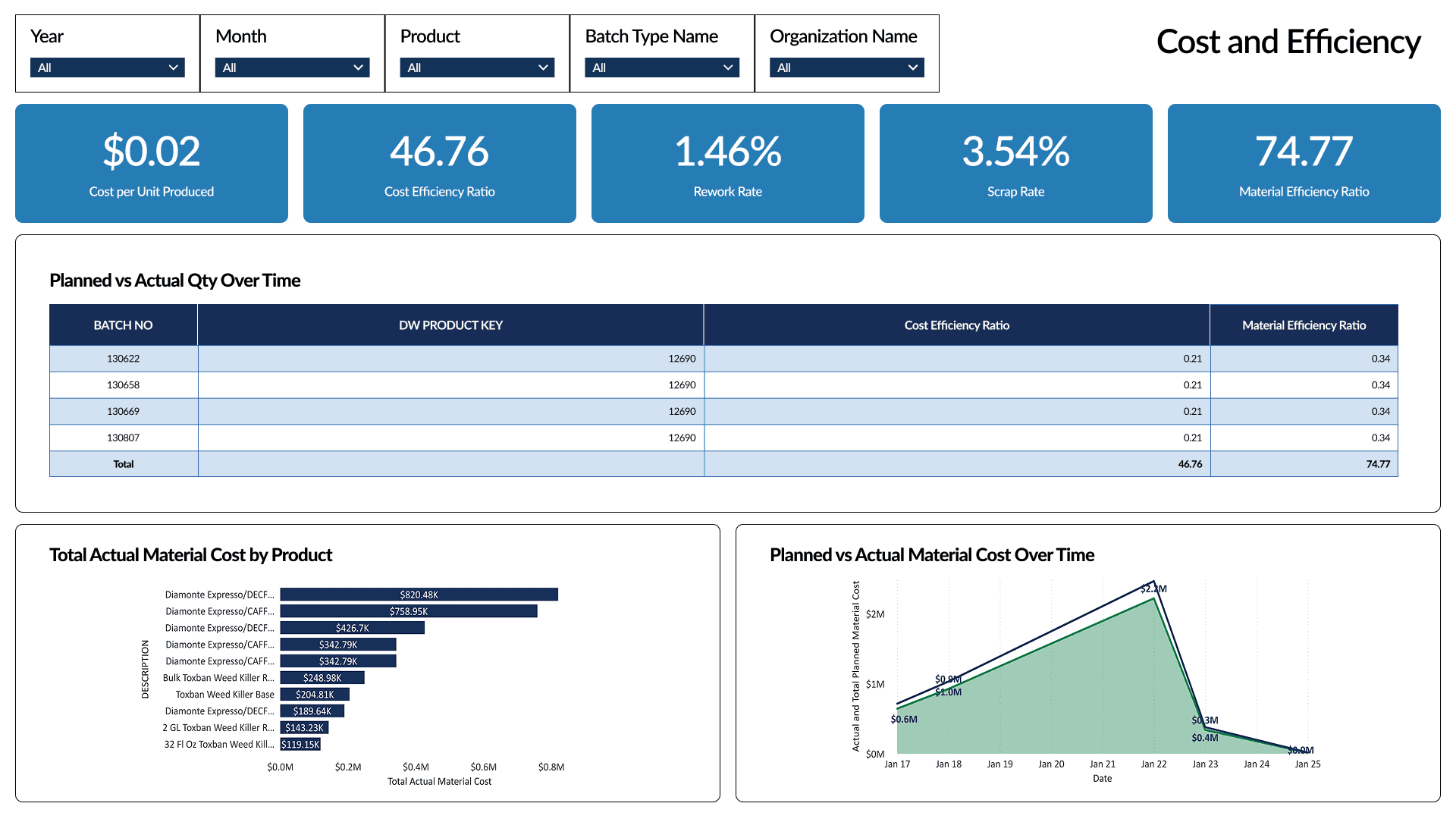Select batch 130622 table row
1456x819 pixels.
[x=123, y=359]
